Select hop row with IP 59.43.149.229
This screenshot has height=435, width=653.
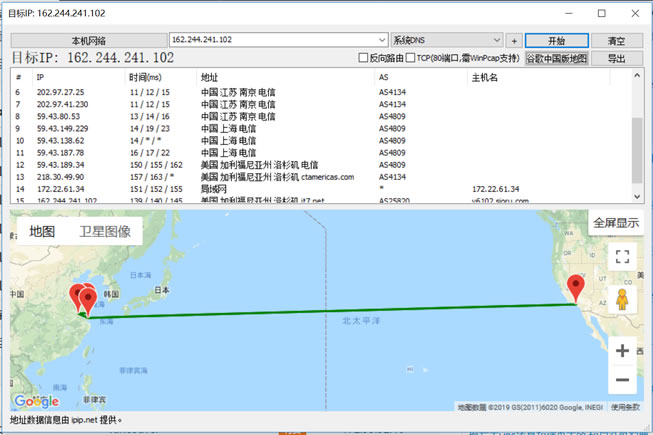coord(321,128)
